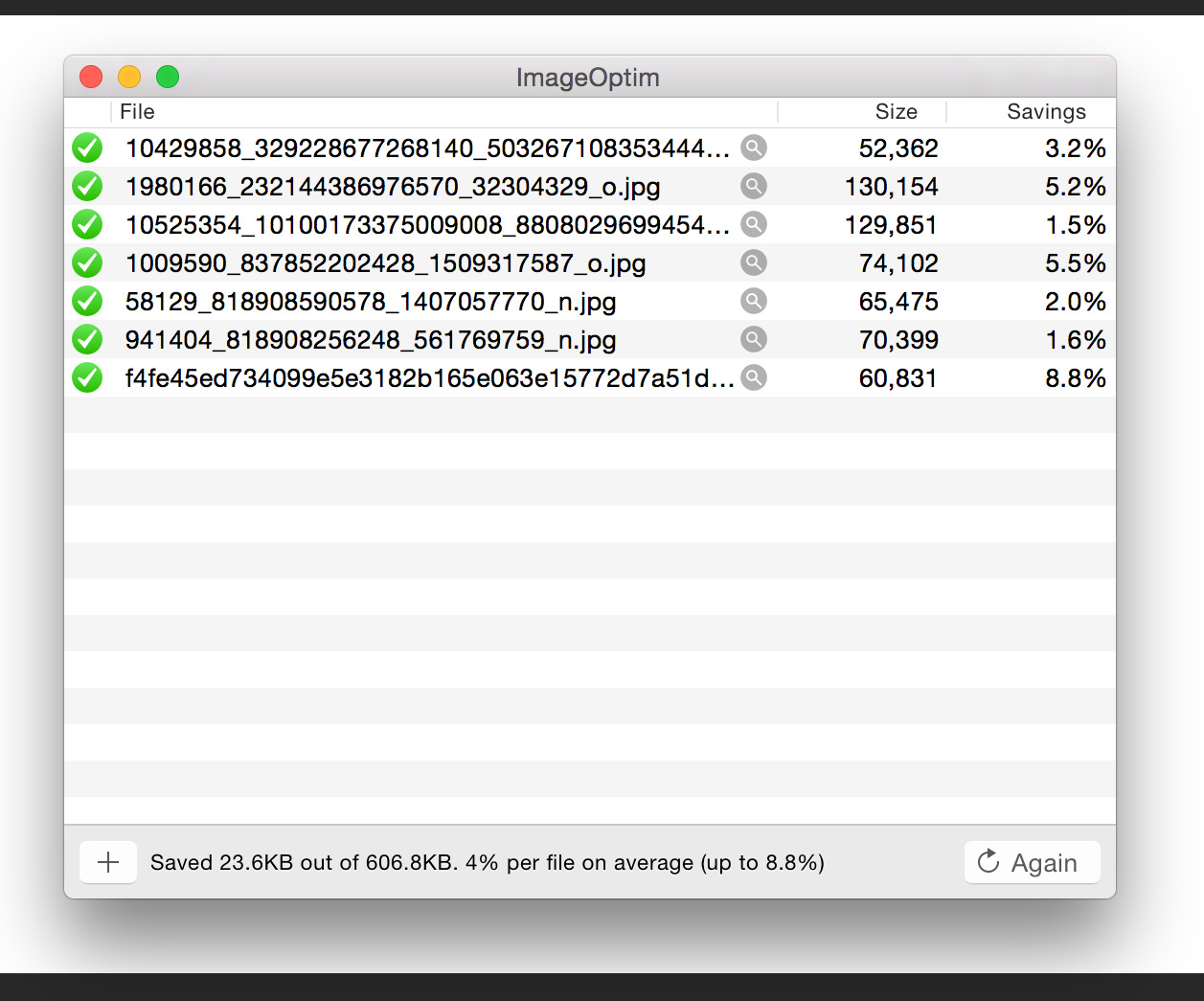Click savings value 8.8% in table
Viewport: 1204px width, 1001px height.
(1076, 378)
